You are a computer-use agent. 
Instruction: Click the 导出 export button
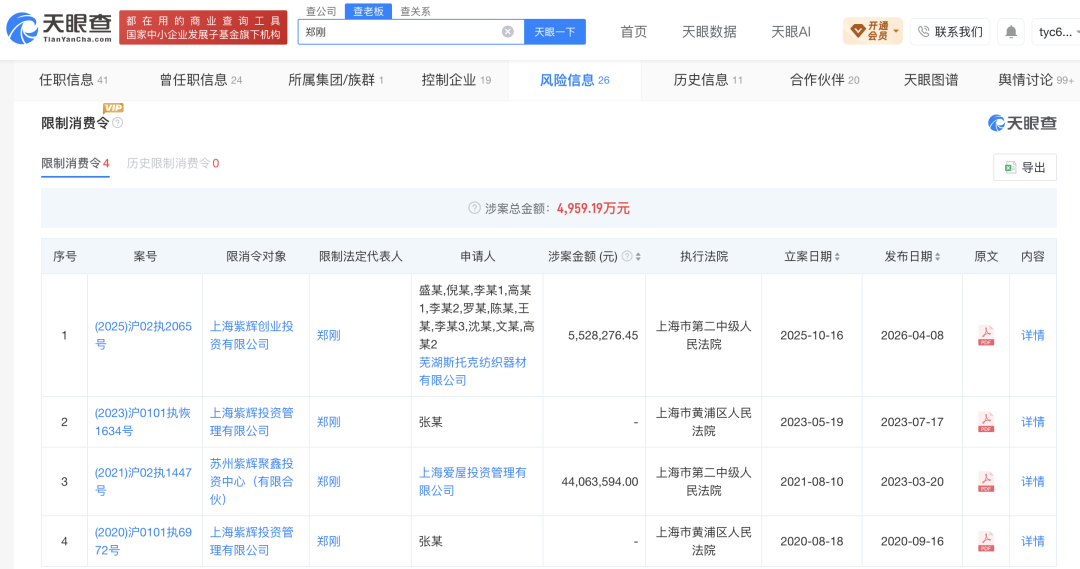pyautogui.click(x=1024, y=167)
